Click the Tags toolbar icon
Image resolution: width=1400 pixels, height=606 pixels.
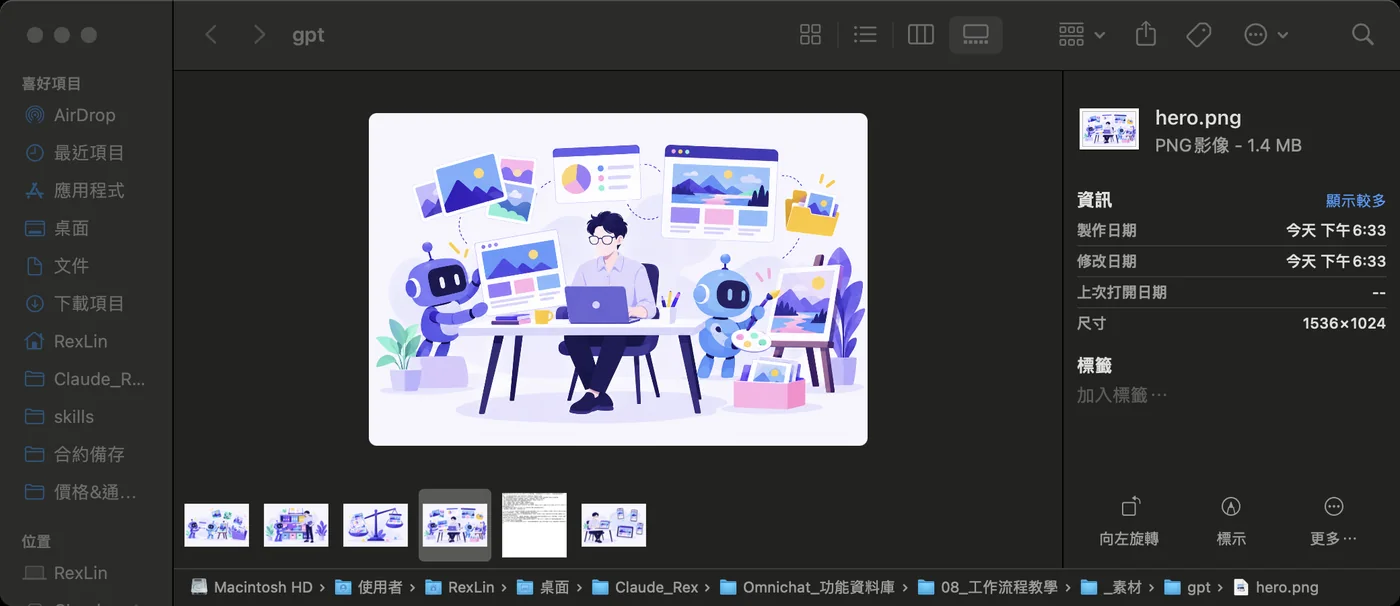pos(1198,35)
